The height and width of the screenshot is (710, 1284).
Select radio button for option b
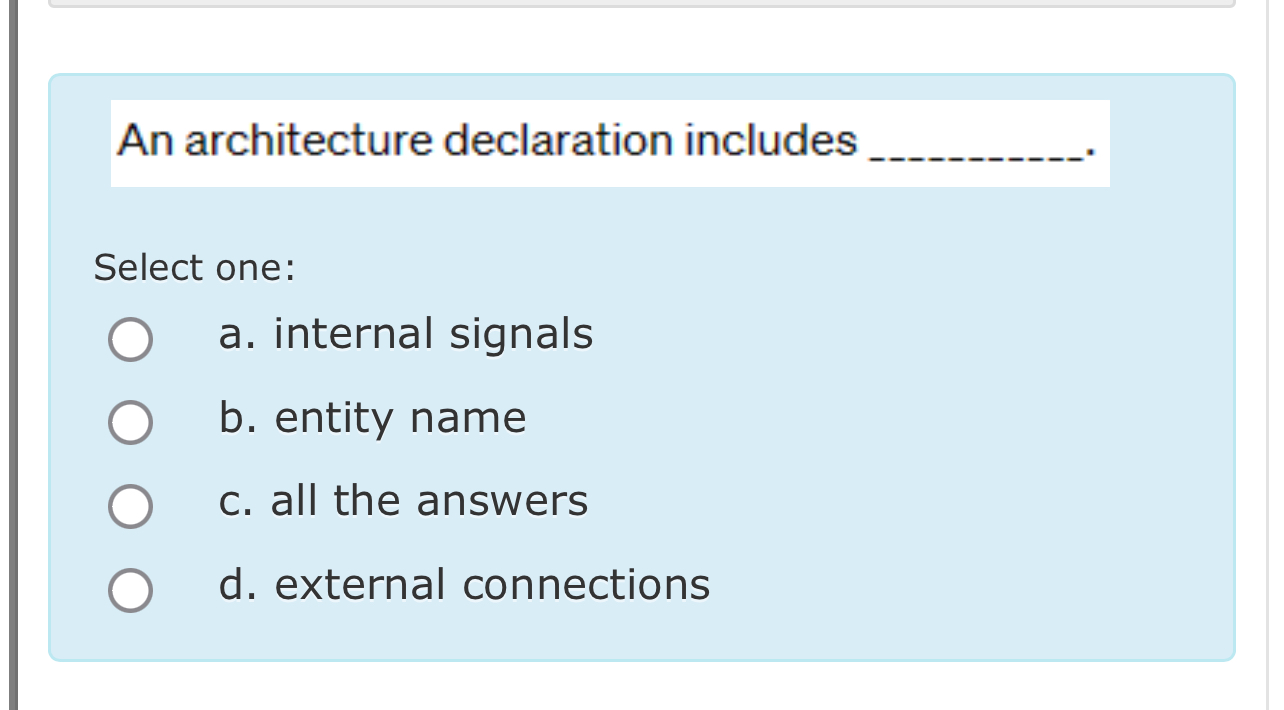130,422
